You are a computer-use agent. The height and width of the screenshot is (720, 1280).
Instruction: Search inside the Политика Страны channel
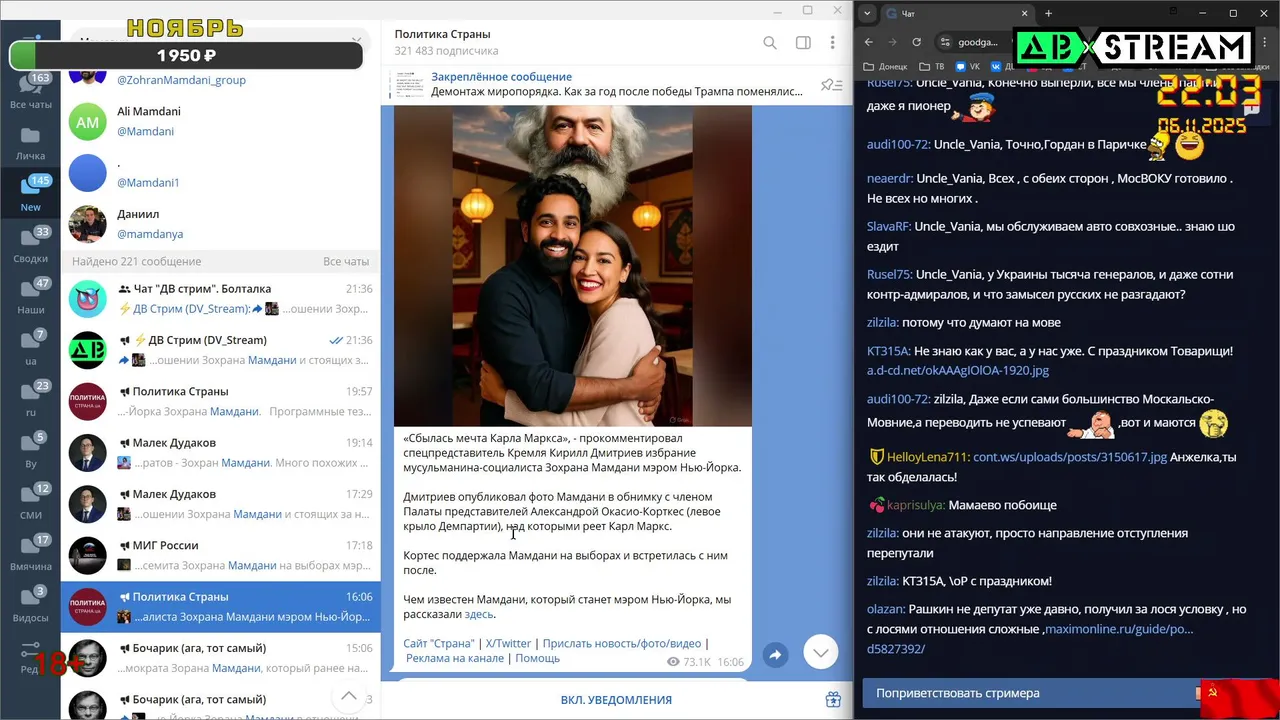click(770, 43)
